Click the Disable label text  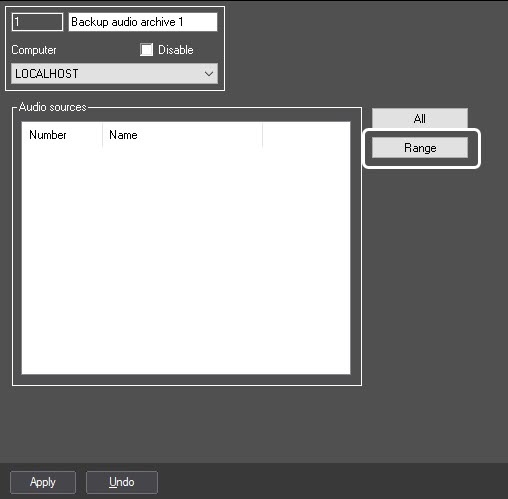click(x=176, y=50)
